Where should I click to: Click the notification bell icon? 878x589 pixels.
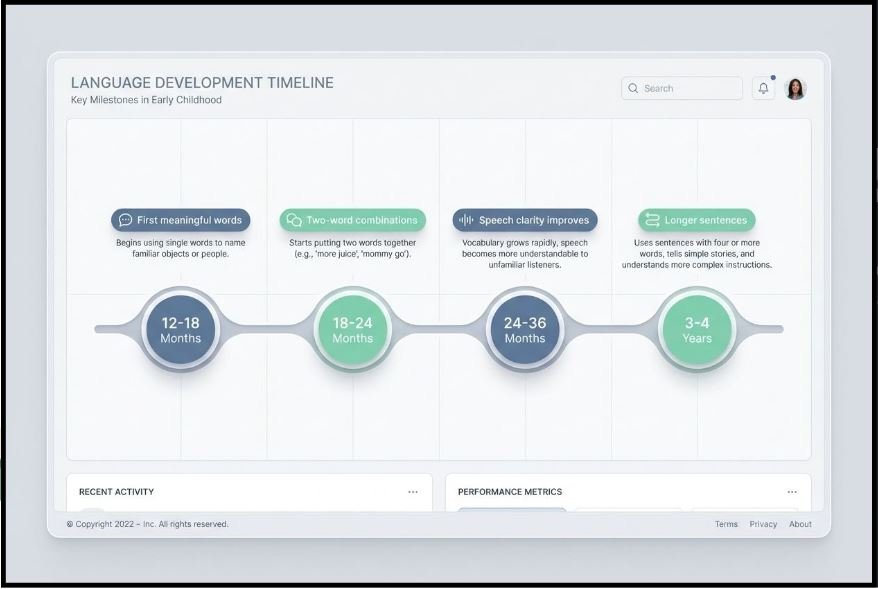763,88
